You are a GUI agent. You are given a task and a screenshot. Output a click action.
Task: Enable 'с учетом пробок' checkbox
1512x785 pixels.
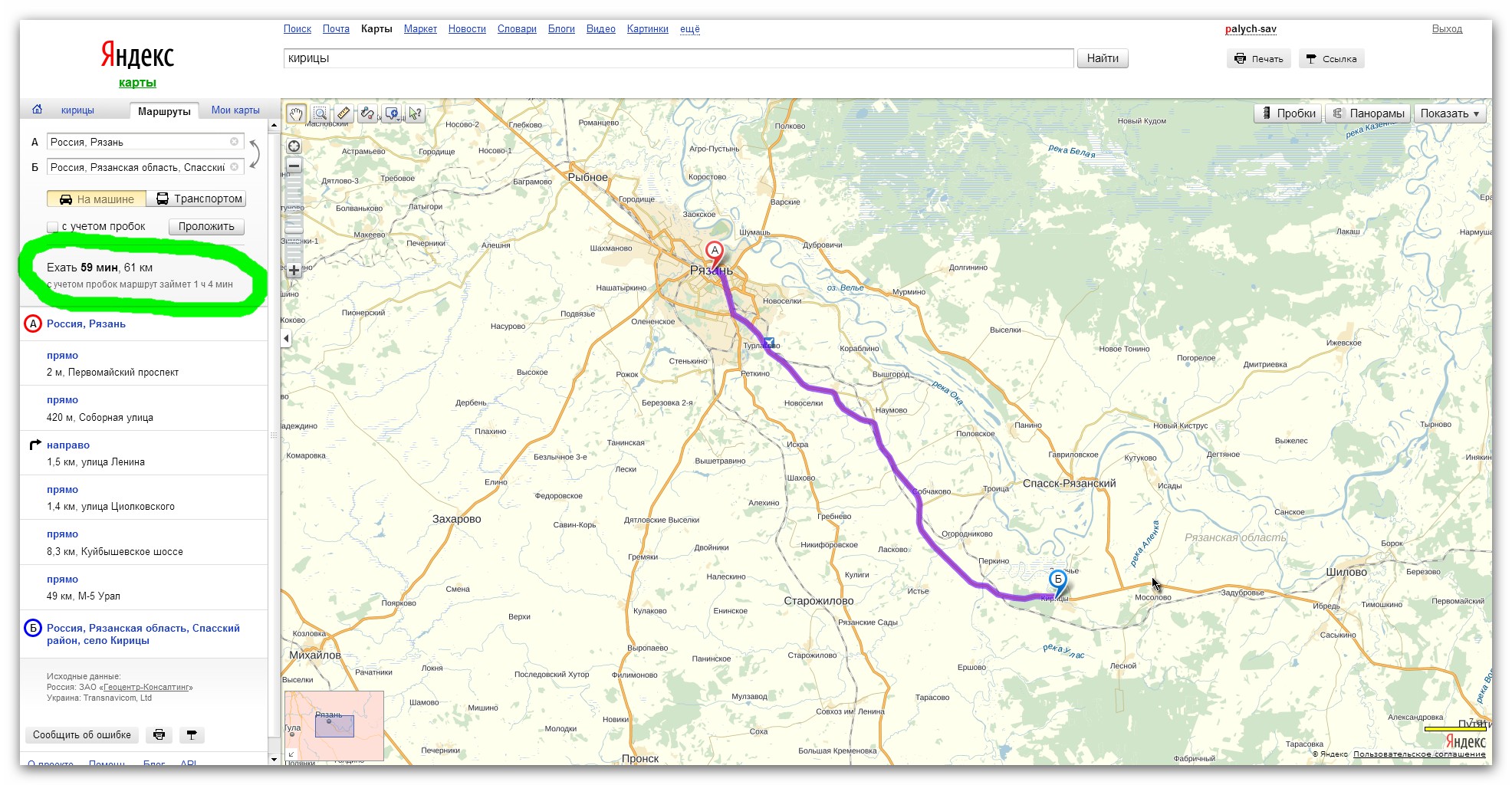(52, 227)
